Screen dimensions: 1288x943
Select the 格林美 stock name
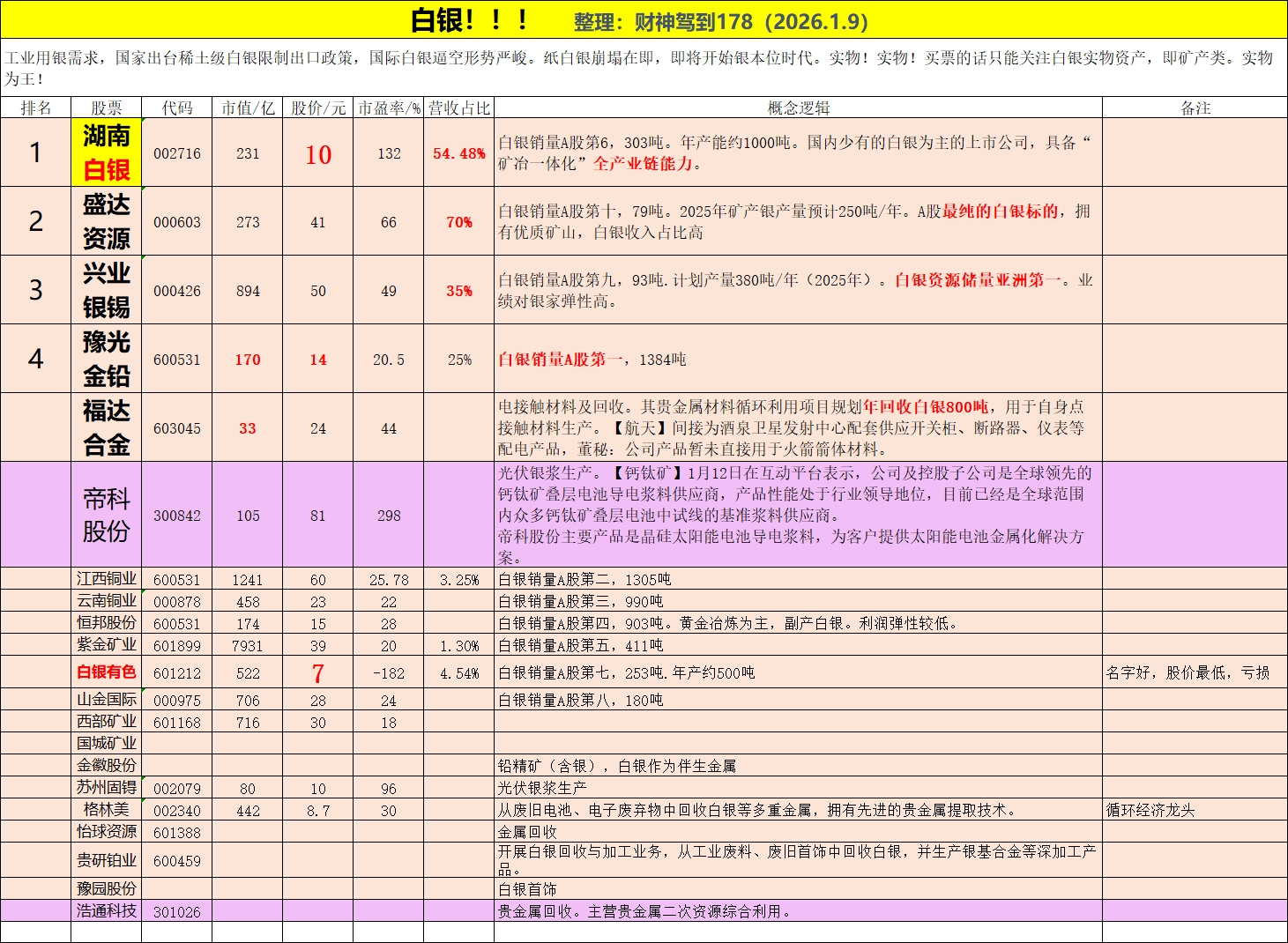(107, 809)
